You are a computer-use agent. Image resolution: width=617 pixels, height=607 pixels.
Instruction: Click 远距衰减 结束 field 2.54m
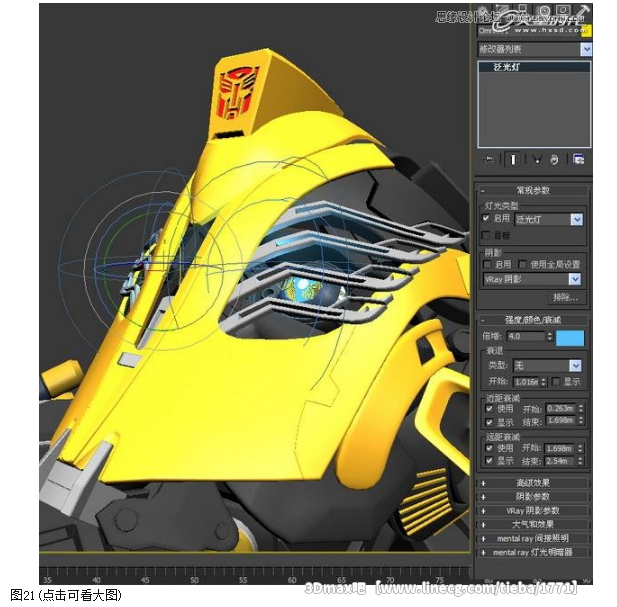(560, 461)
